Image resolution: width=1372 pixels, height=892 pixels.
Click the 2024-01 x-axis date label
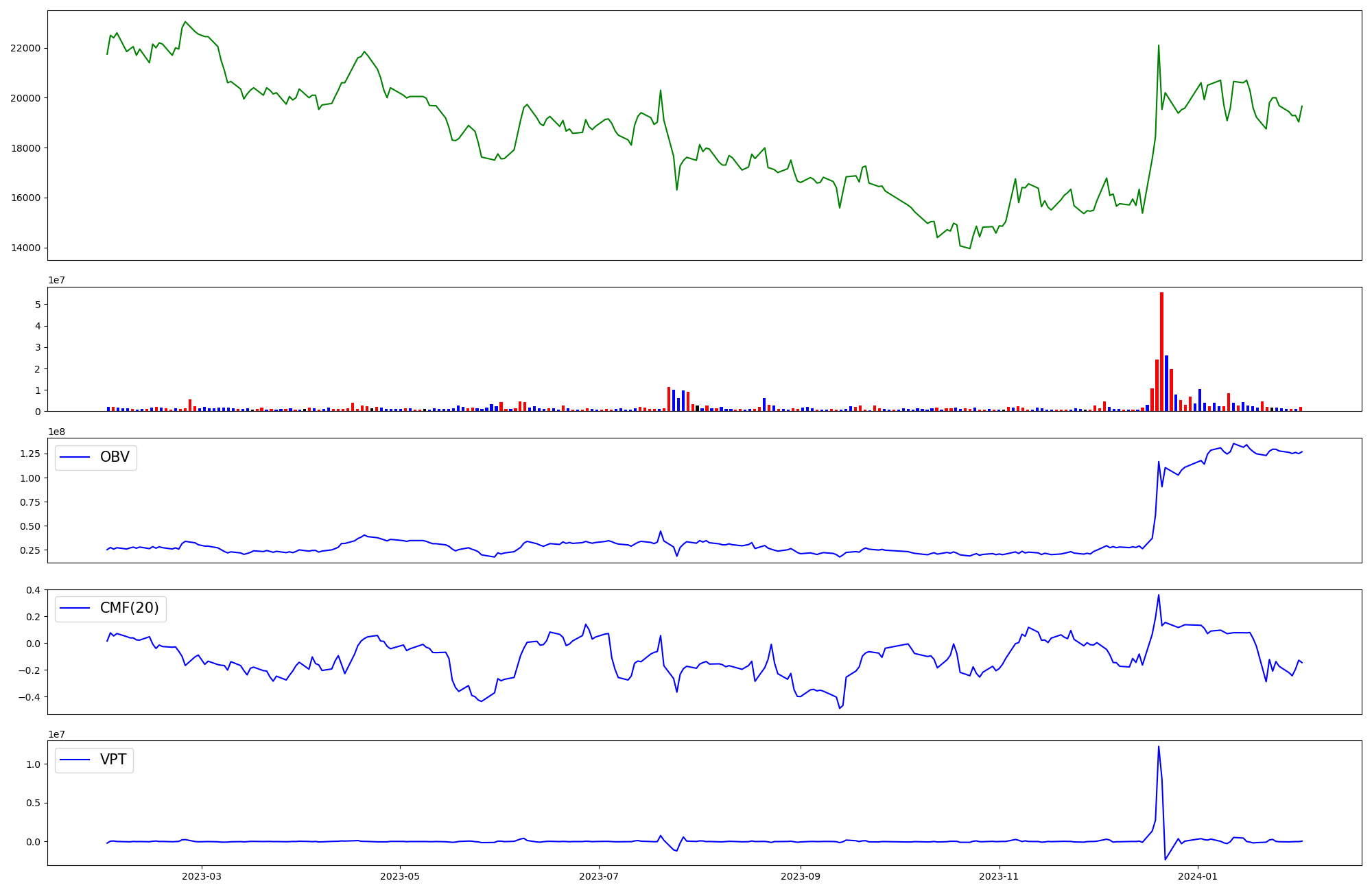[1198, 876]
